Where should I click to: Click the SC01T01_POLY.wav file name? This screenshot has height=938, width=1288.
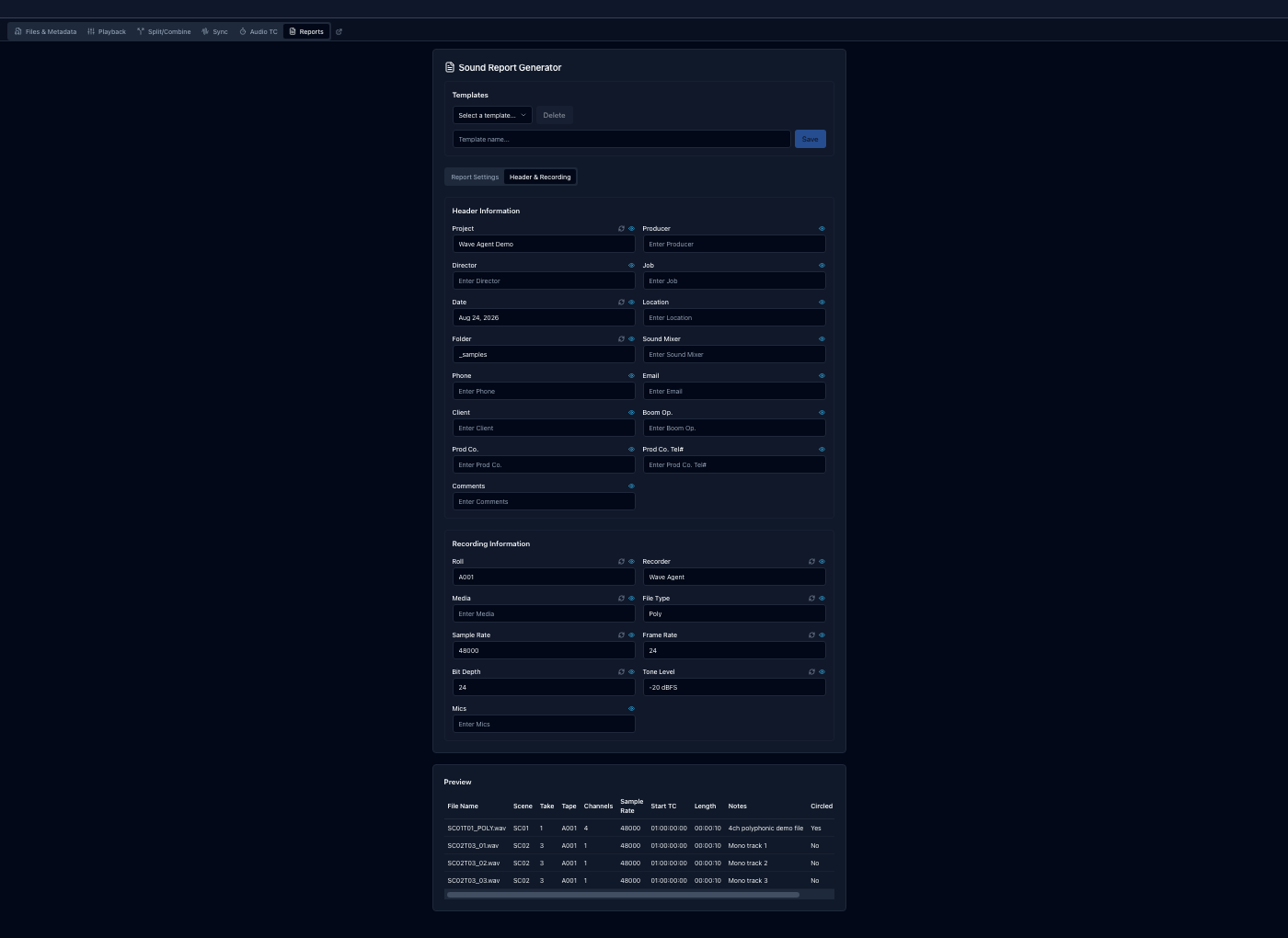click(477, 829)
